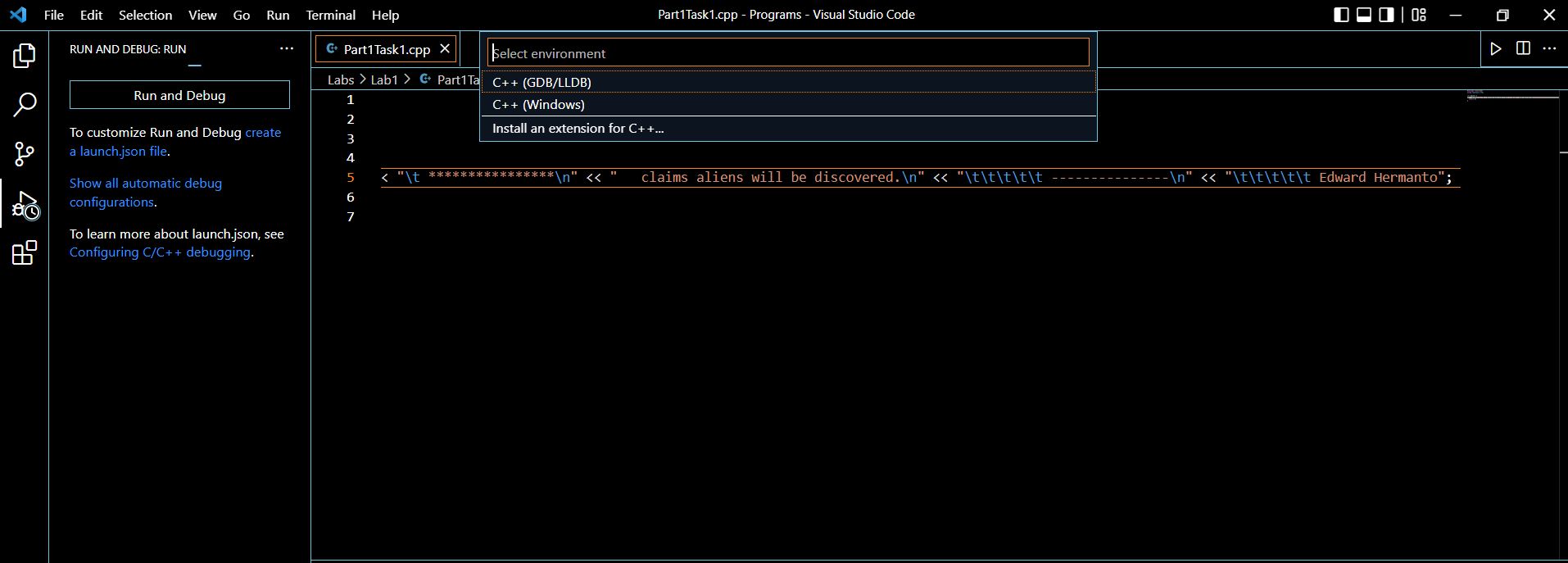Restore down the VS Code window

1502,15
